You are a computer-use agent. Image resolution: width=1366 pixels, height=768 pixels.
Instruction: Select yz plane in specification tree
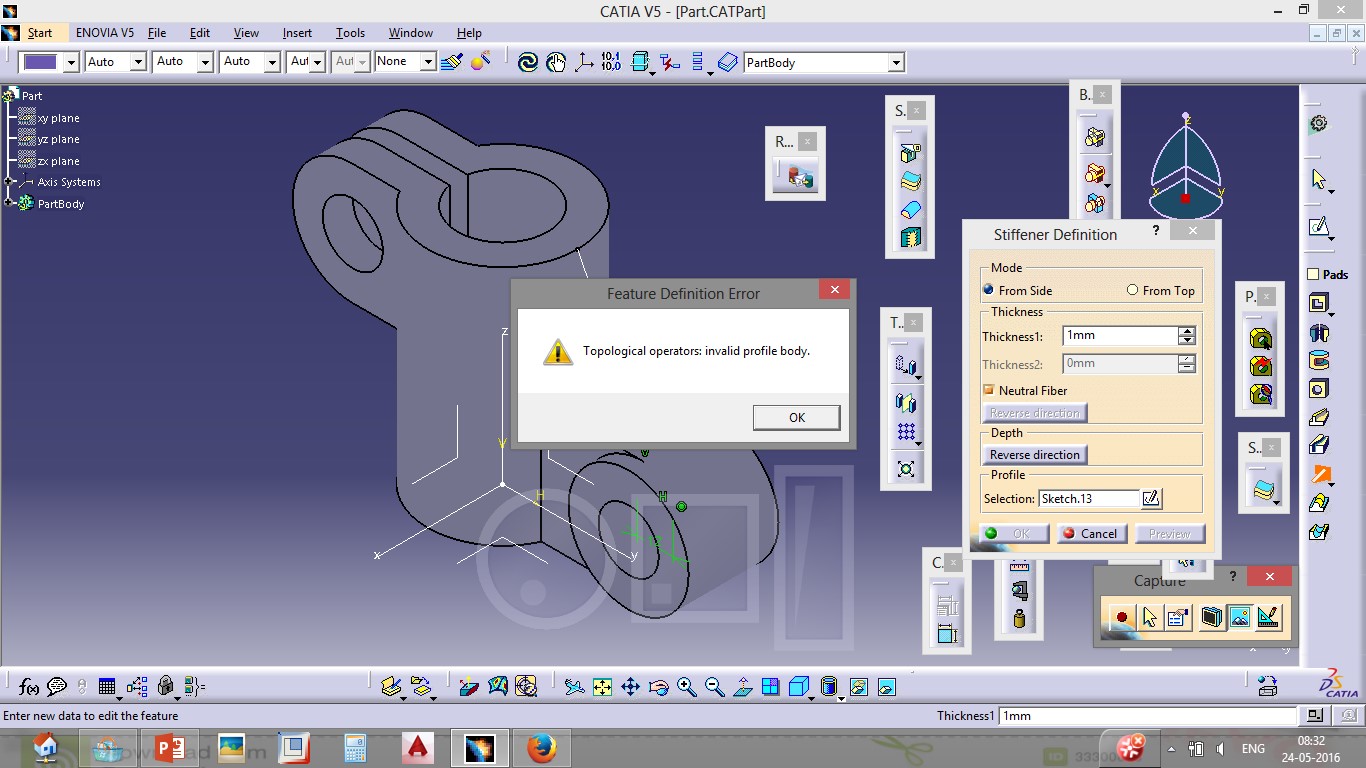click(x=58, y=139)
